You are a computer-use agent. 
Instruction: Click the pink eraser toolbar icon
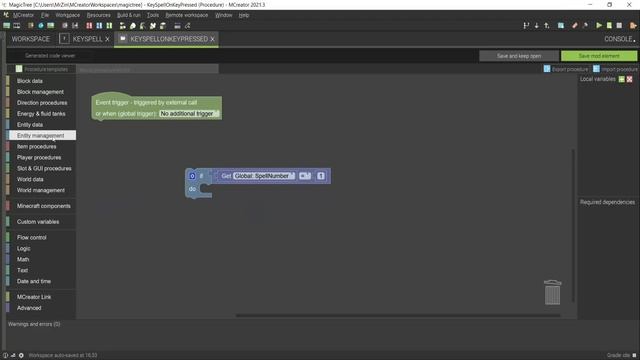coord(575,25)
